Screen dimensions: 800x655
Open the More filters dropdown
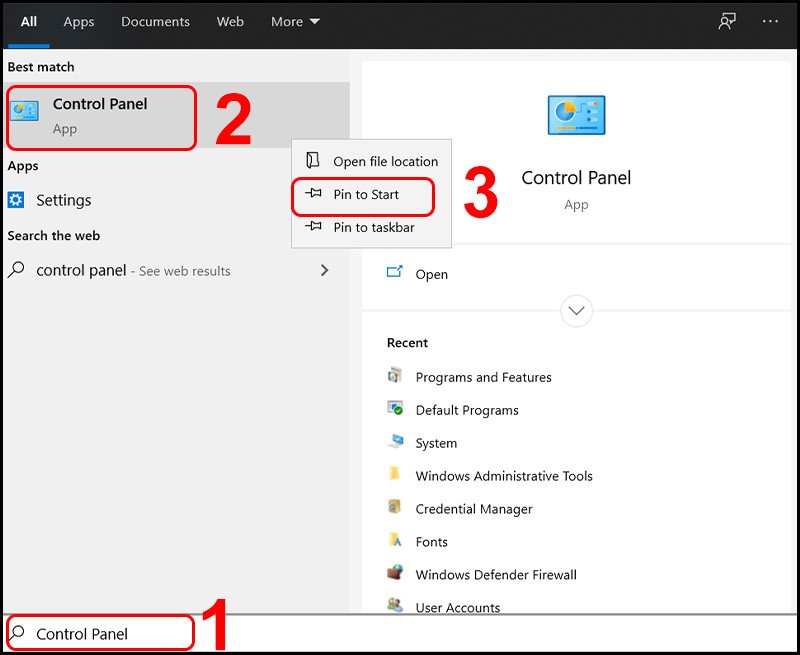coord(295,21)
